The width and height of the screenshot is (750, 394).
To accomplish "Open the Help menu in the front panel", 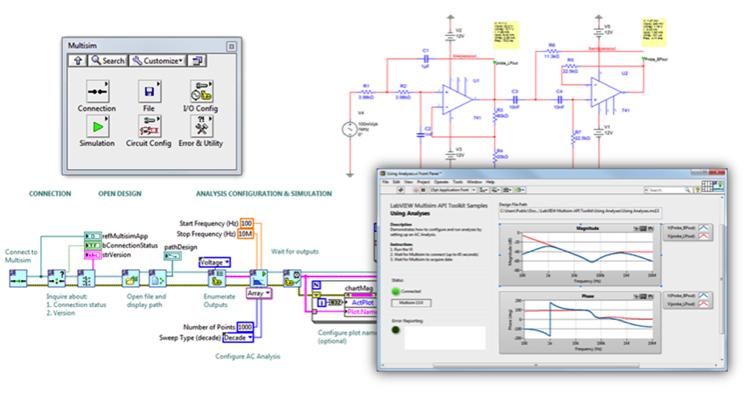I will tap(490, 182).
